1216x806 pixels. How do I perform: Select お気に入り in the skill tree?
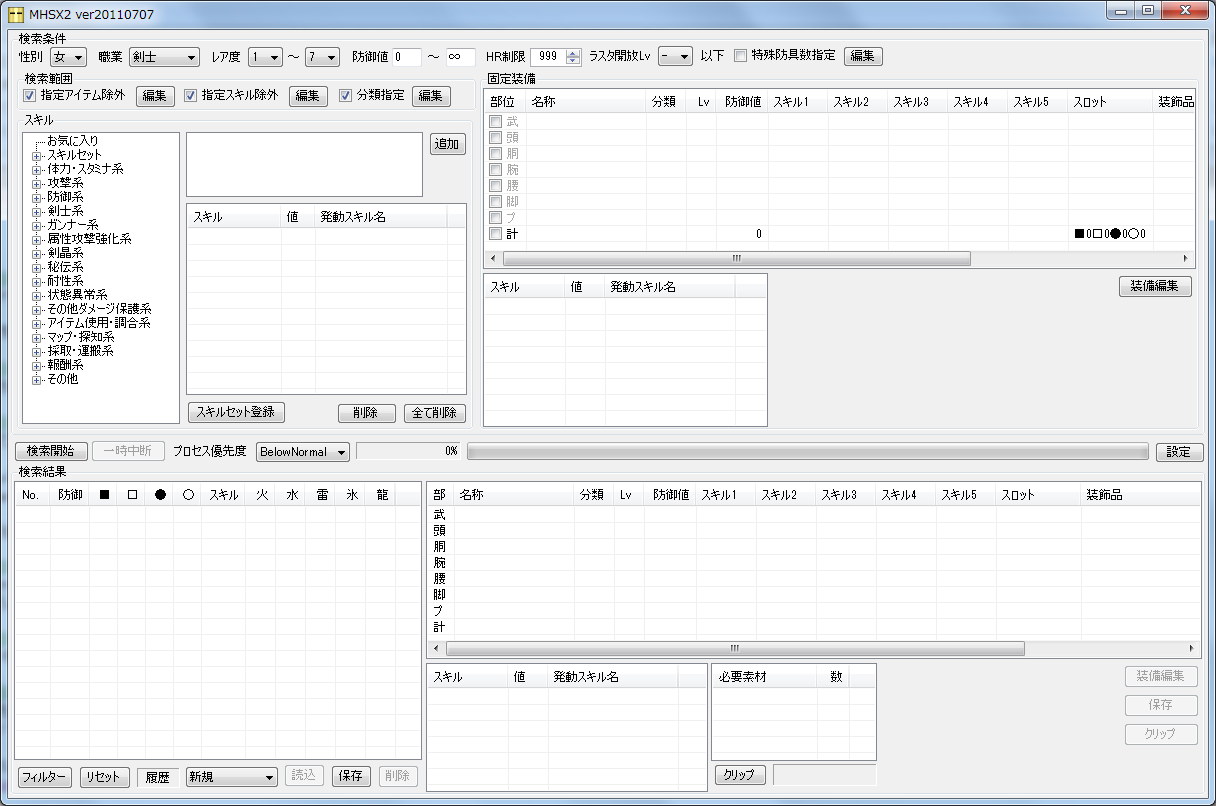pyautogui.click(x=73, y=141)
